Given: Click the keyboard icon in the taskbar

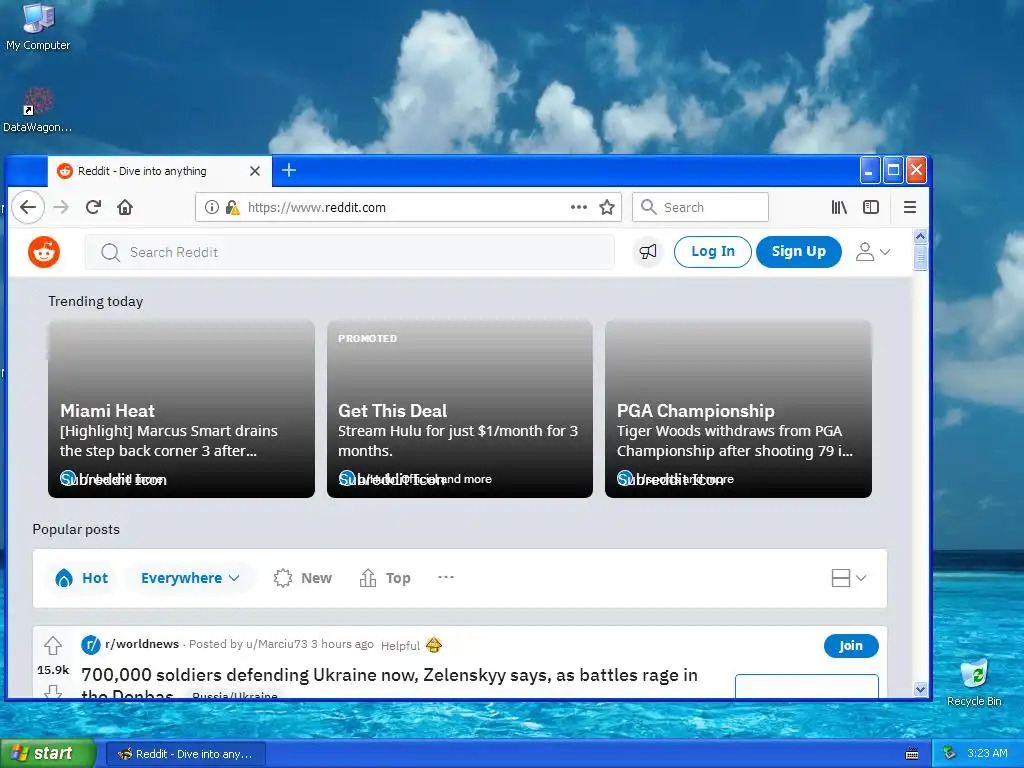Looking at the screenshot, I should [x=912, y=754].
